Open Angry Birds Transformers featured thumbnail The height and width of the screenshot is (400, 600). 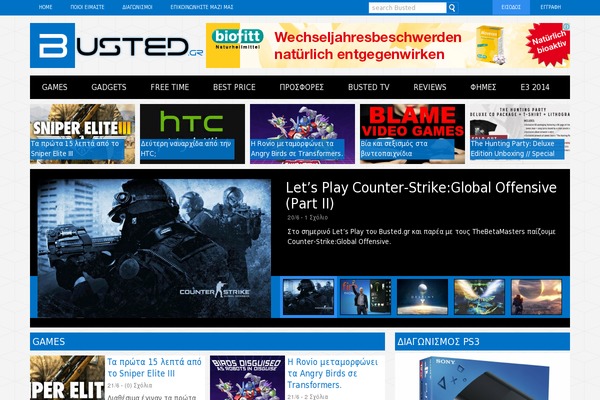[302, 134]
